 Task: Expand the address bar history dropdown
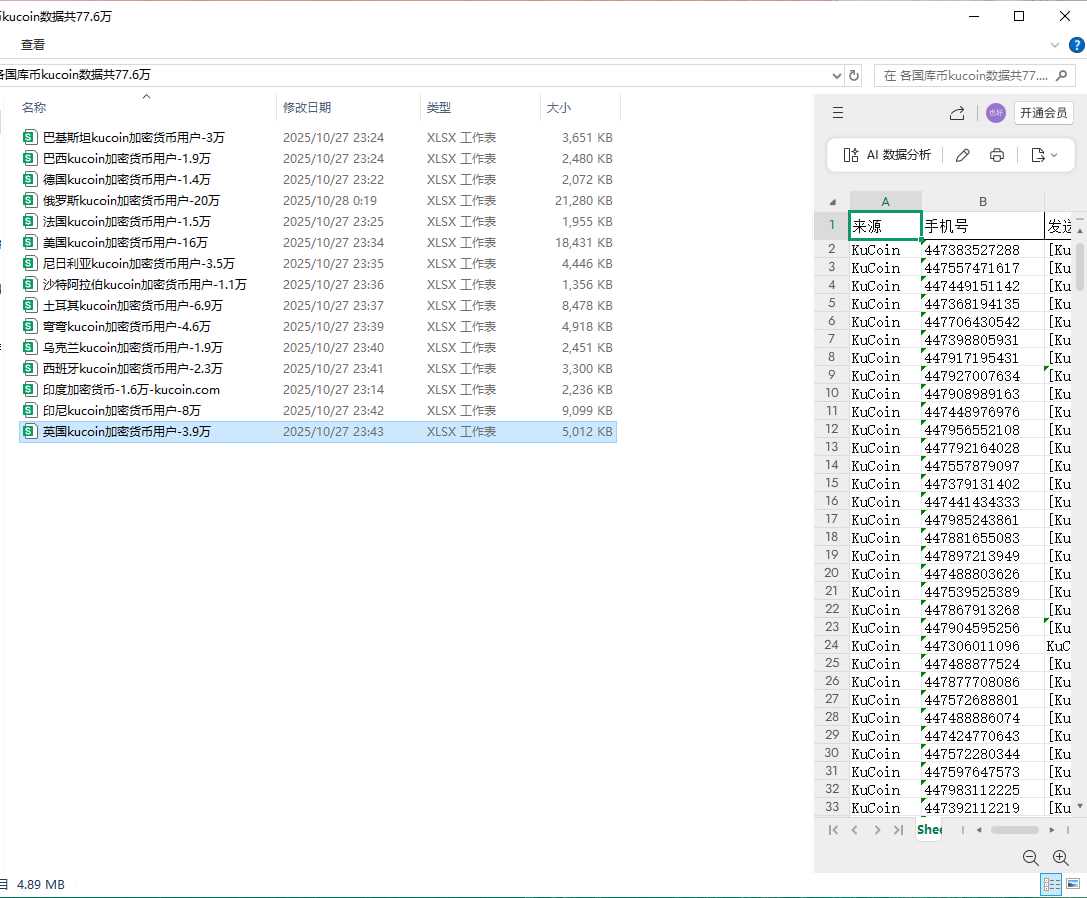click(x=837, y=75)
